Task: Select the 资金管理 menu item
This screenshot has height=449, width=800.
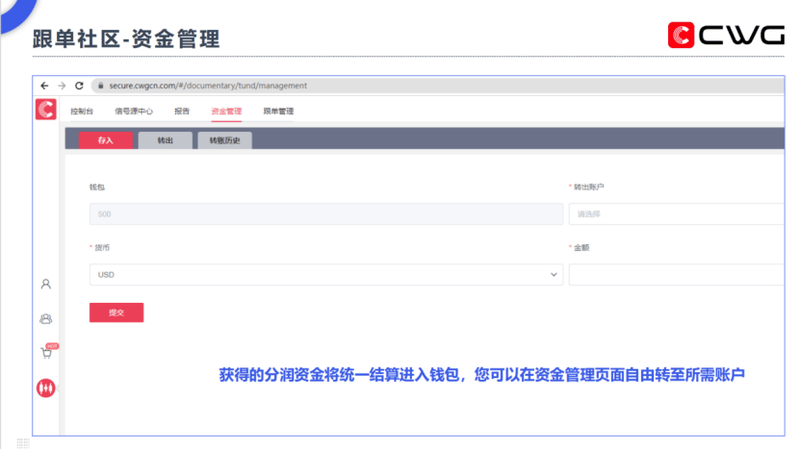Action: [x=227, y=111]
